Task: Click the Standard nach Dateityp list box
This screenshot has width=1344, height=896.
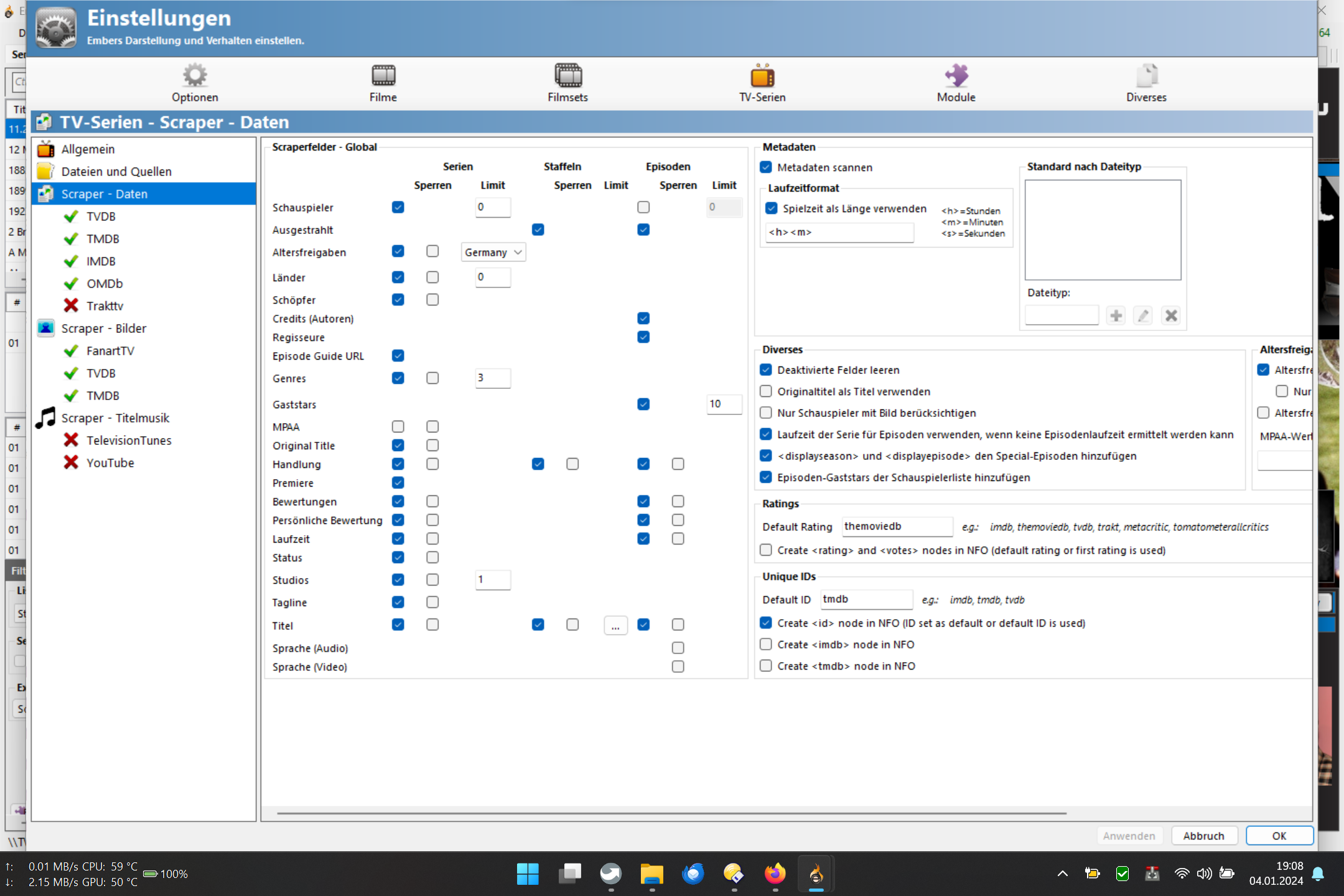Action: click(x=1103, y=230)
